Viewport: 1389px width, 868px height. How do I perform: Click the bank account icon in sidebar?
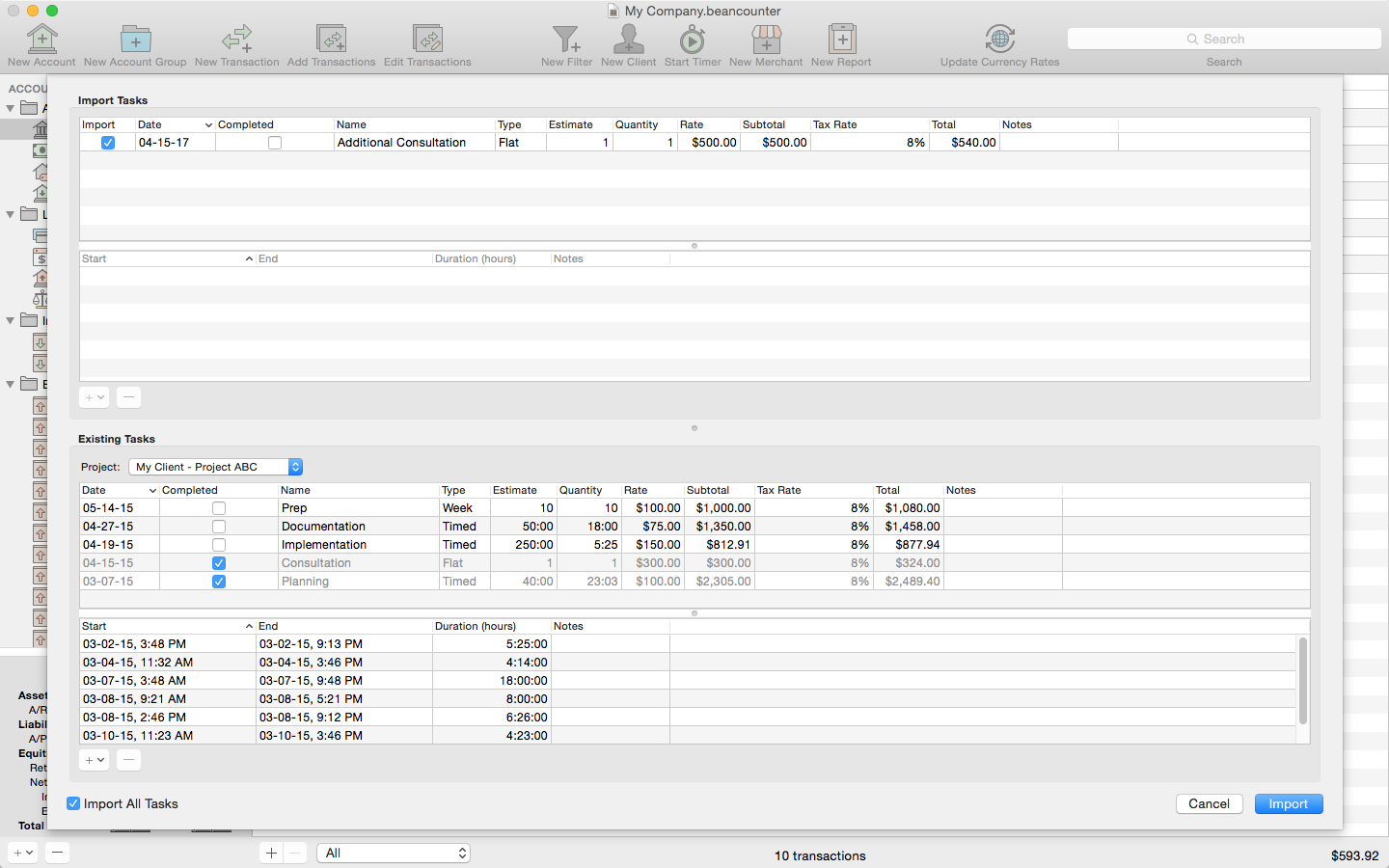click(x=40, y=128)
